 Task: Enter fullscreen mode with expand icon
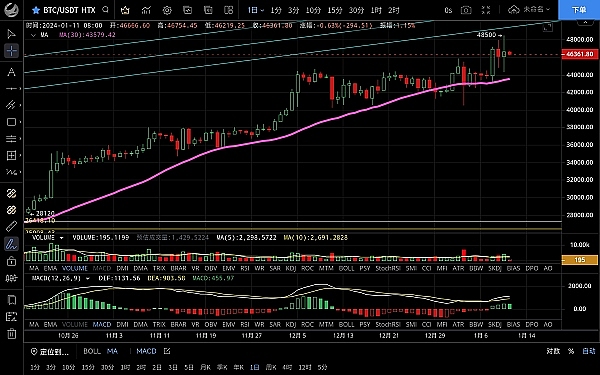(x=486, y=10)
